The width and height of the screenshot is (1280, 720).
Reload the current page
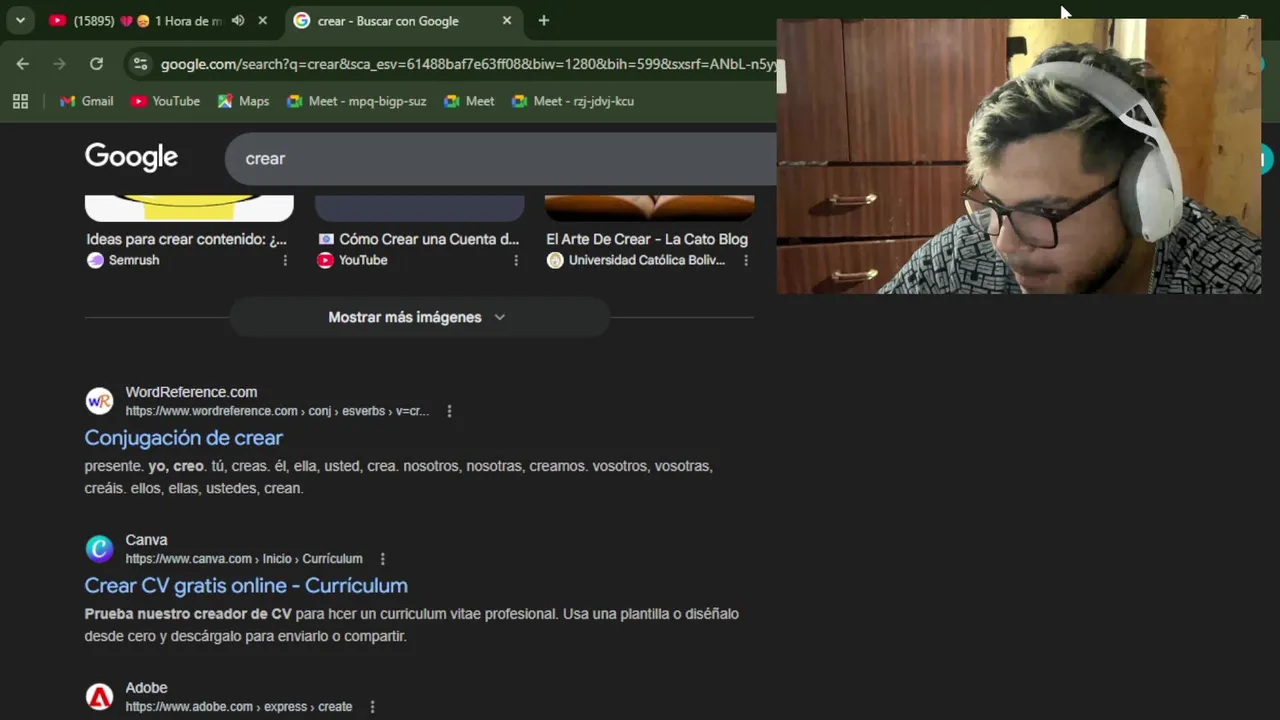click(96, 64)
